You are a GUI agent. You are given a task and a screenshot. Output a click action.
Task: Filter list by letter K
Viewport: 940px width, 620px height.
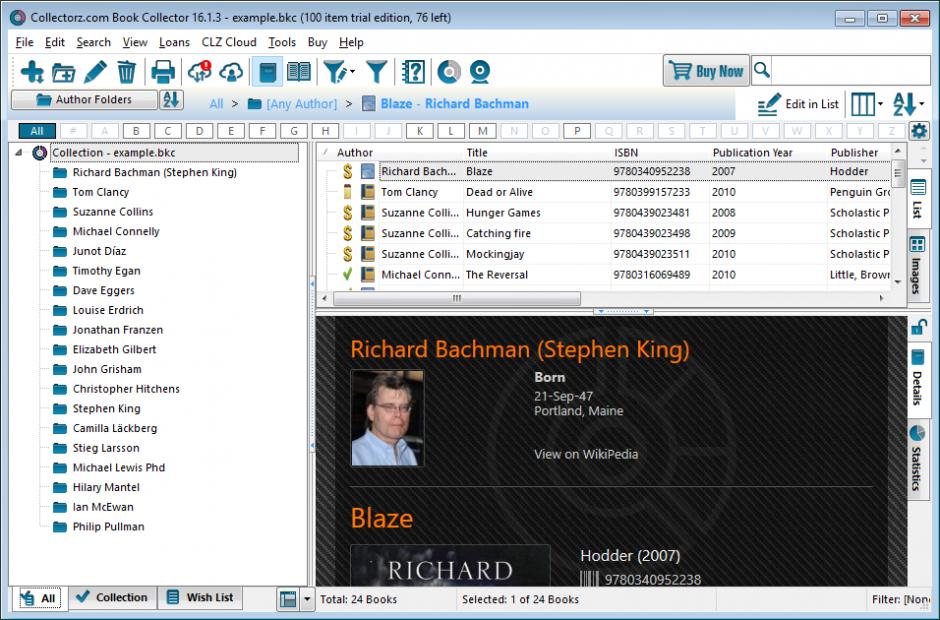point(420,131)
